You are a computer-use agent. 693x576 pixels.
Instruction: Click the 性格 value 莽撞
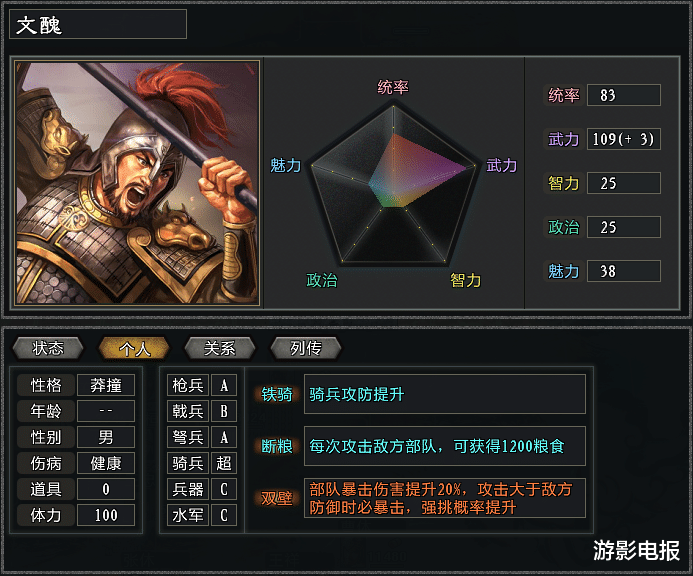[x=105, y=385]
